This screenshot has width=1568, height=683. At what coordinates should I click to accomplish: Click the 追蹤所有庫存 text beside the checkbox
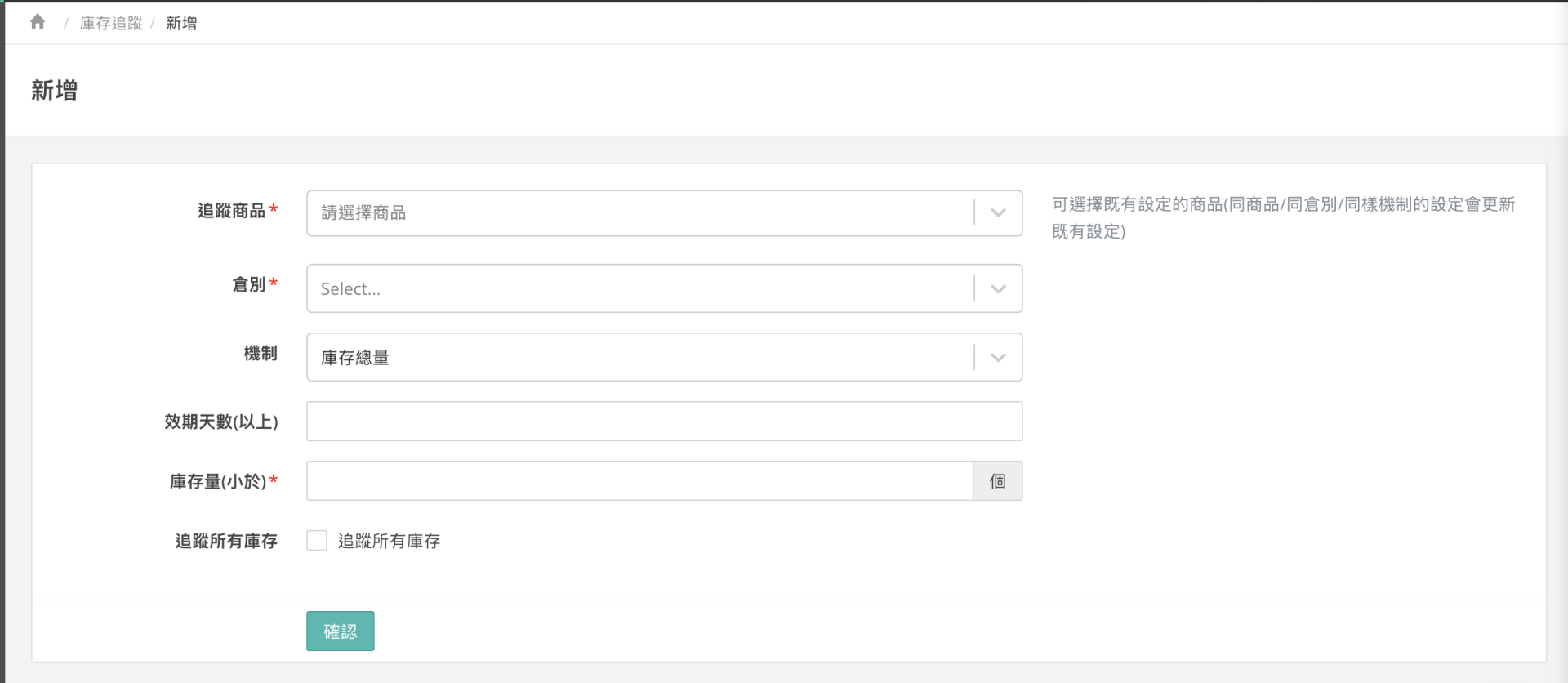[x=389, y=541]
